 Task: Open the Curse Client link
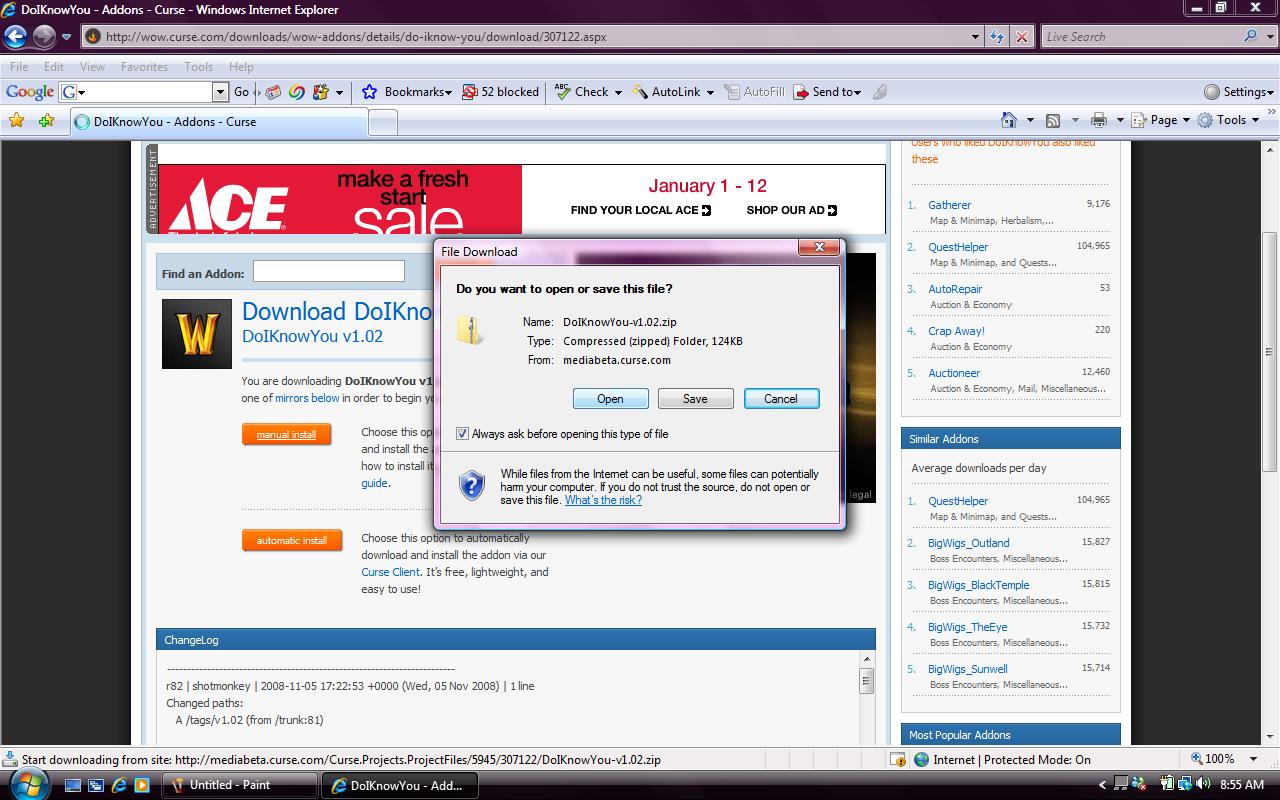point(390,572)
